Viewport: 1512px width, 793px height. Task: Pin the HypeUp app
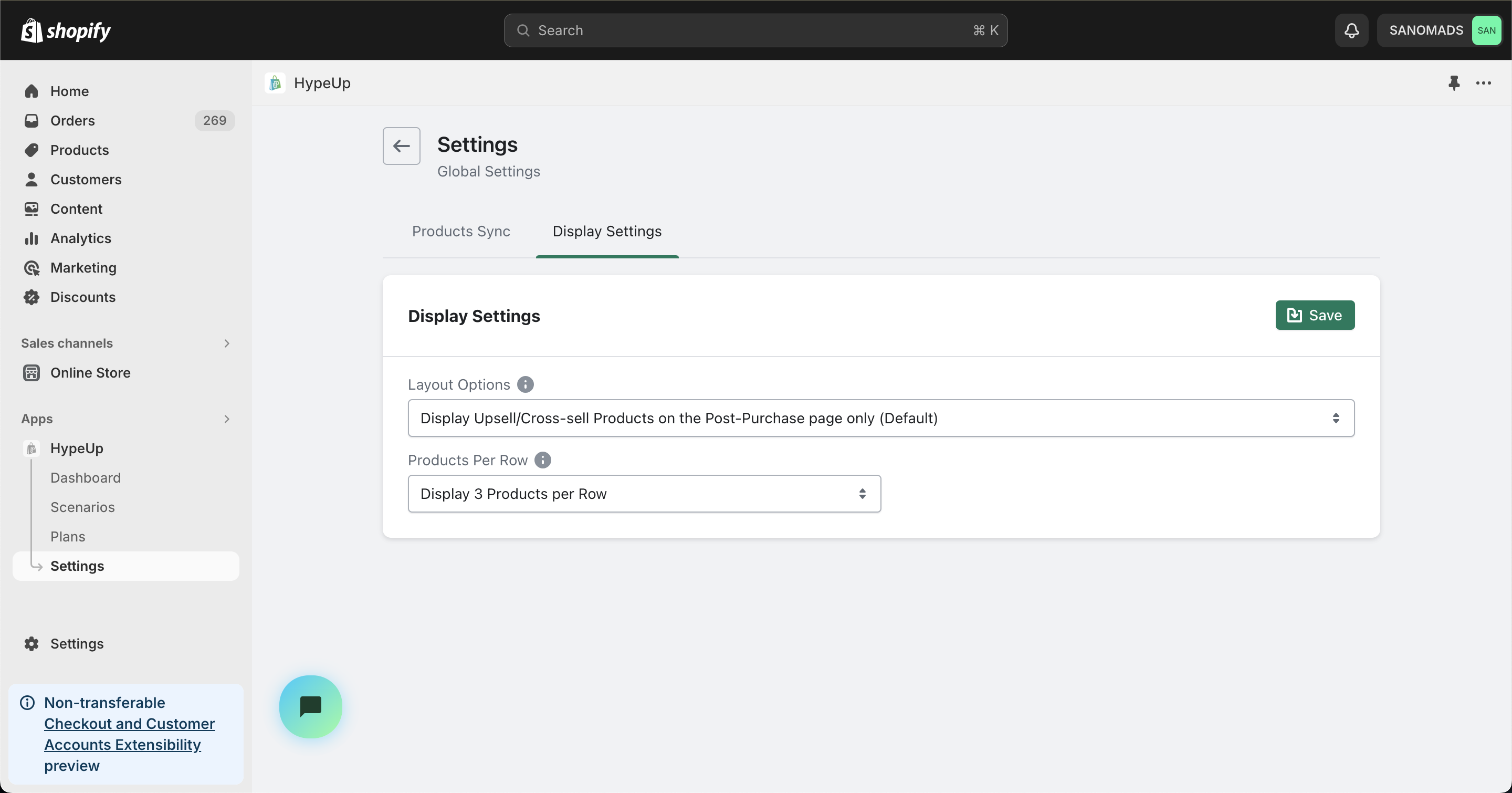click(x=1453, y=83)
